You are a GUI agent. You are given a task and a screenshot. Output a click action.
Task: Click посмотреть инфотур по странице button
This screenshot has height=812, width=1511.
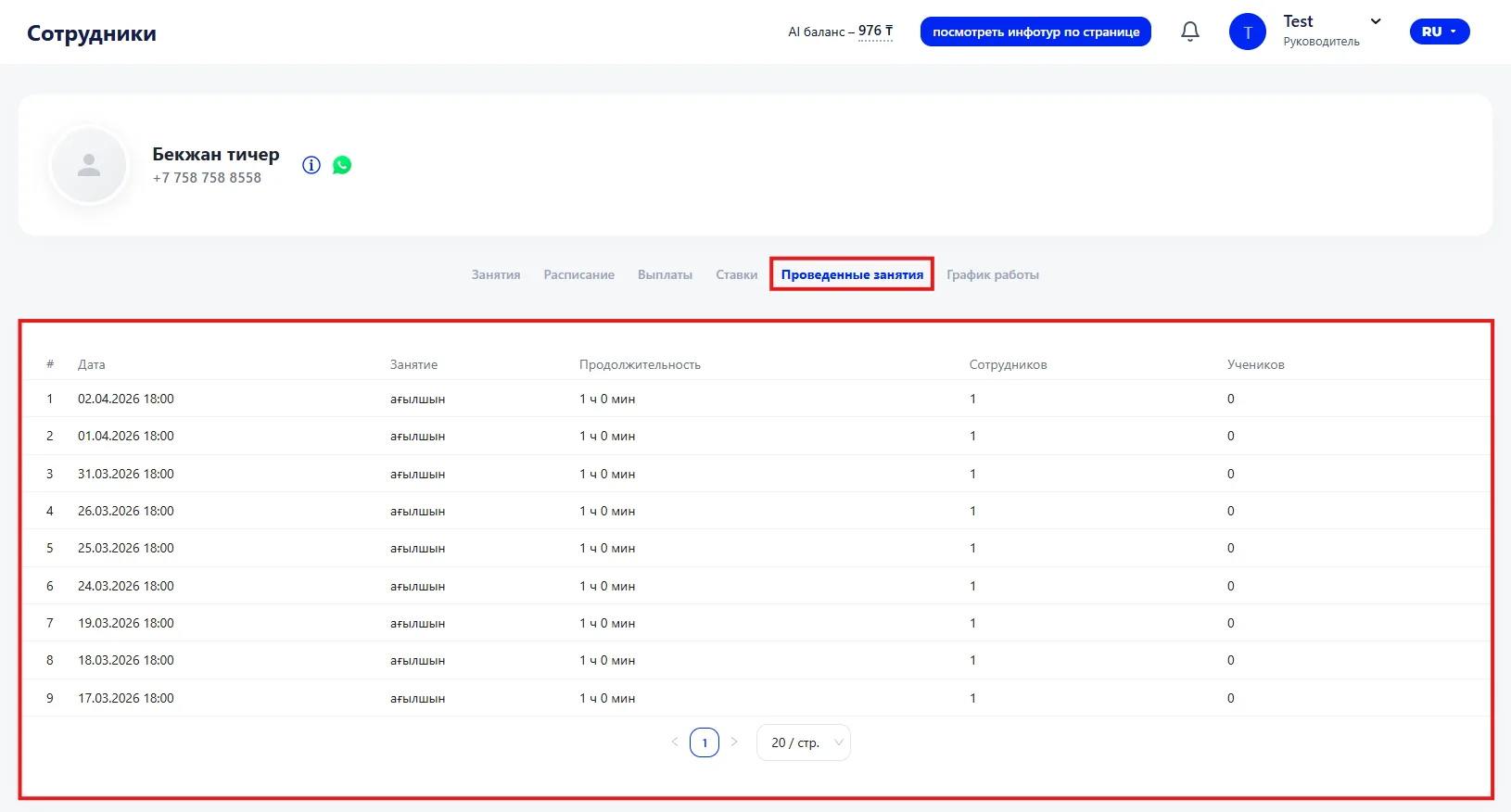1035,32
